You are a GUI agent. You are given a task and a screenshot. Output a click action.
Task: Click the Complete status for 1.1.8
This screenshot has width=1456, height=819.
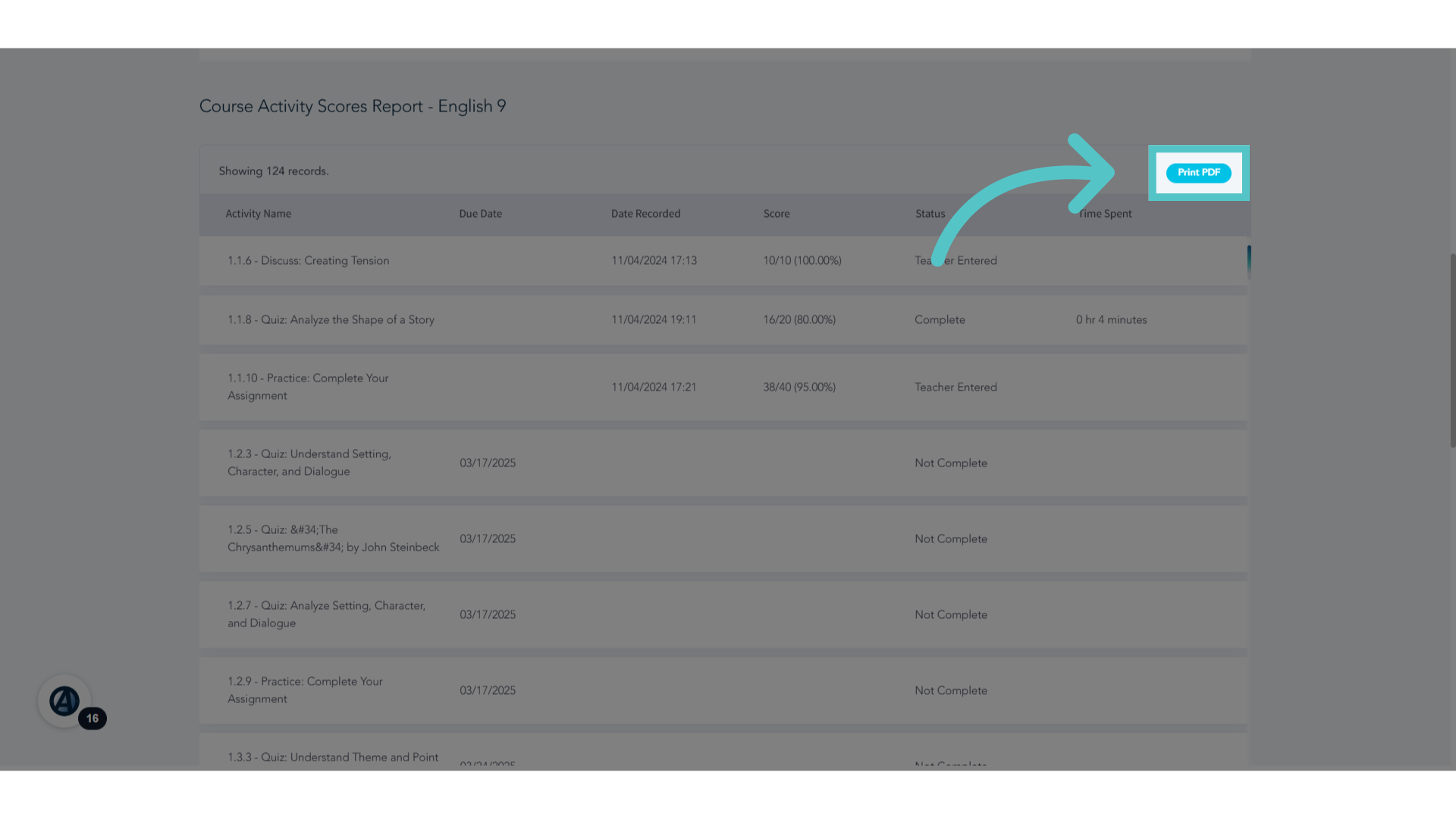940,320
